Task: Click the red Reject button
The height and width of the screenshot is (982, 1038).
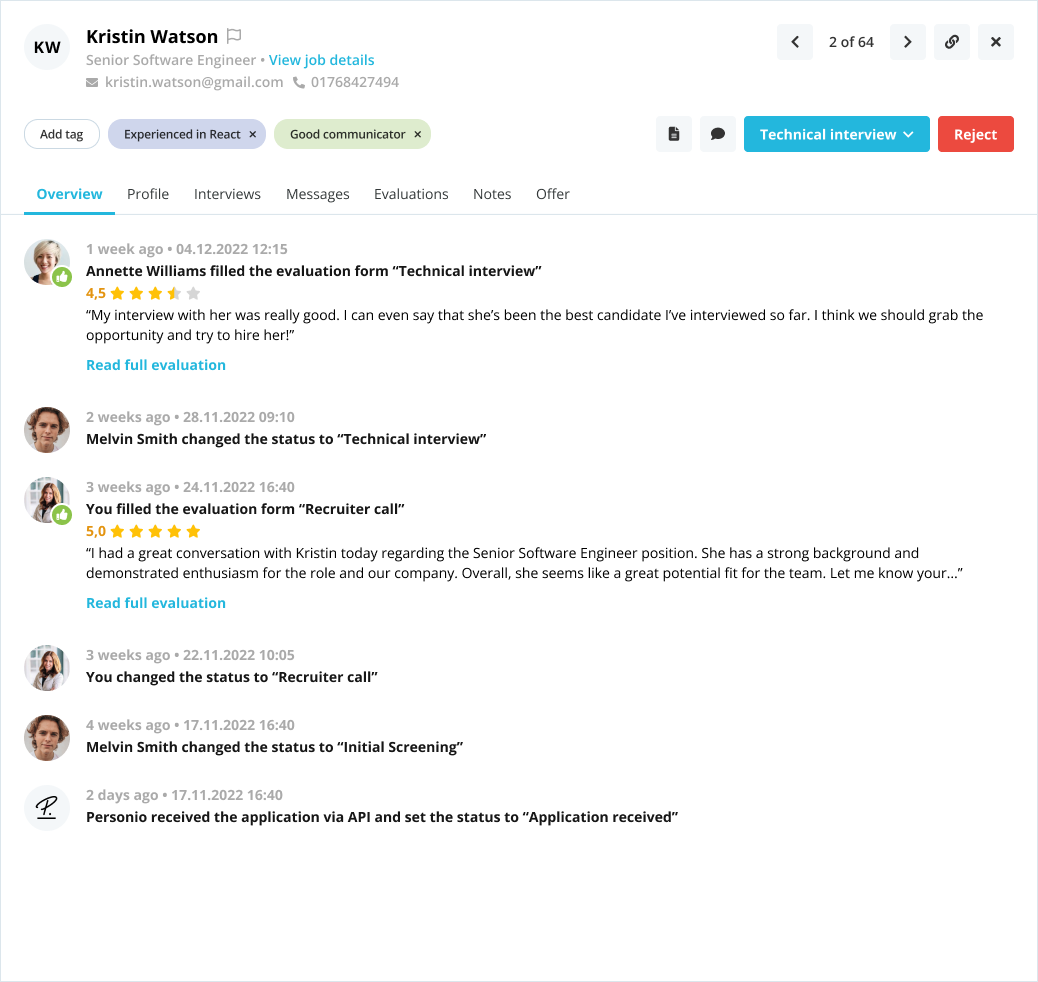Action: 976,134
